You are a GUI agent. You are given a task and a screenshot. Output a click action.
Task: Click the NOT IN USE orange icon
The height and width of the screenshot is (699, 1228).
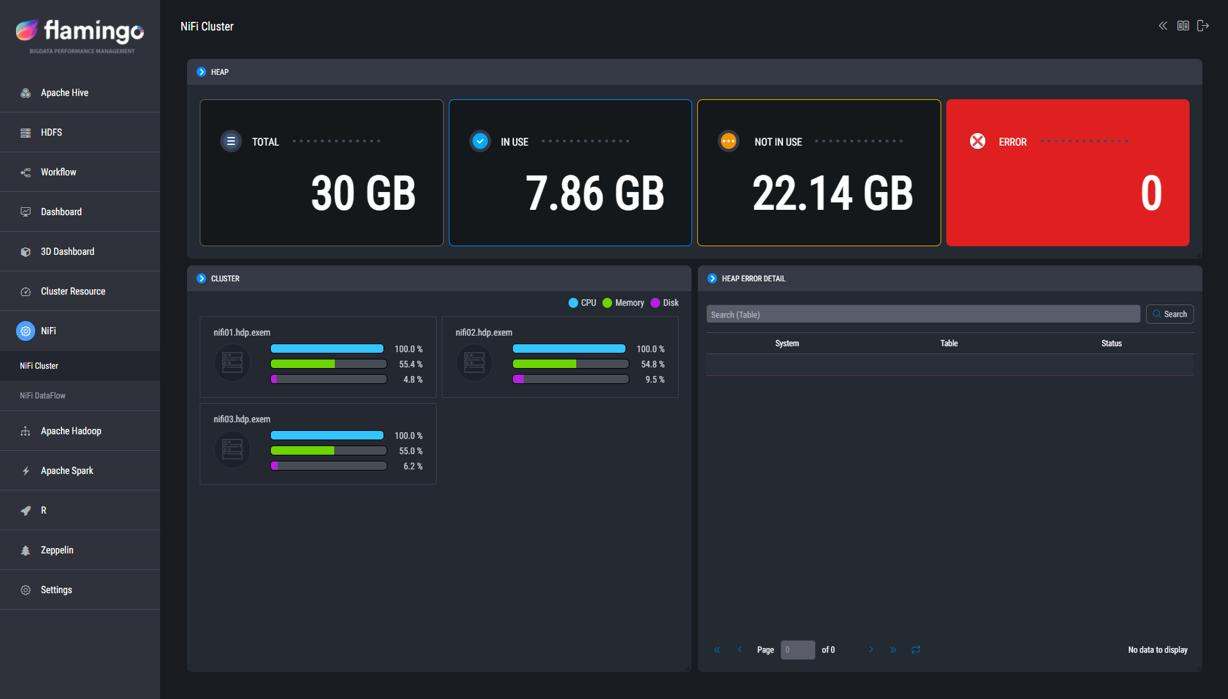[x=728, y=141]
